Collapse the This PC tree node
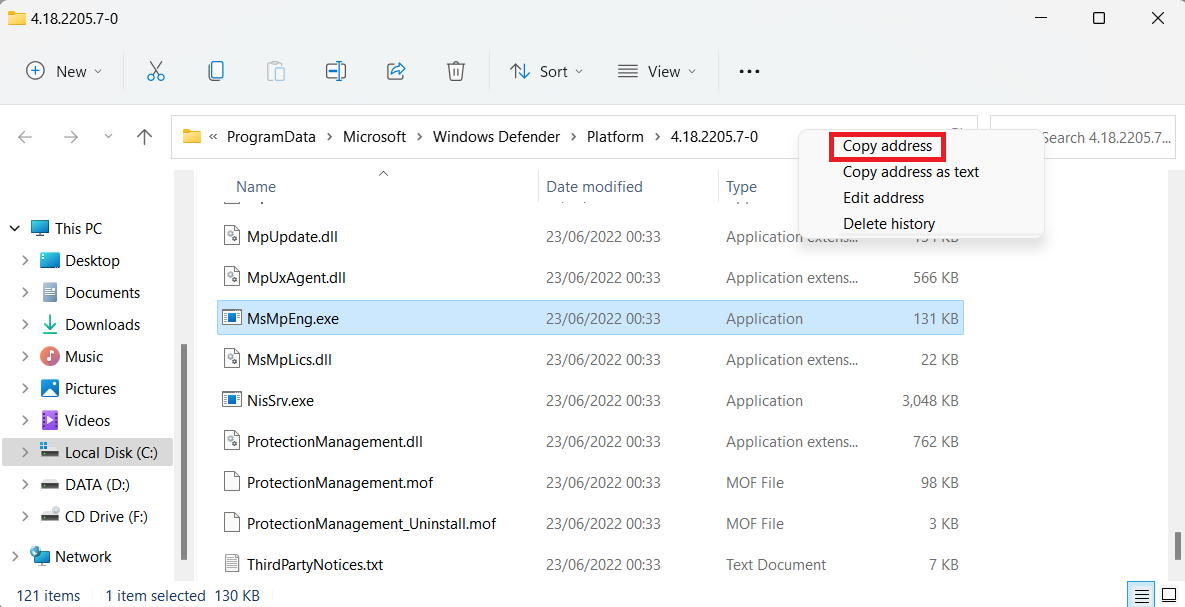 15,228
